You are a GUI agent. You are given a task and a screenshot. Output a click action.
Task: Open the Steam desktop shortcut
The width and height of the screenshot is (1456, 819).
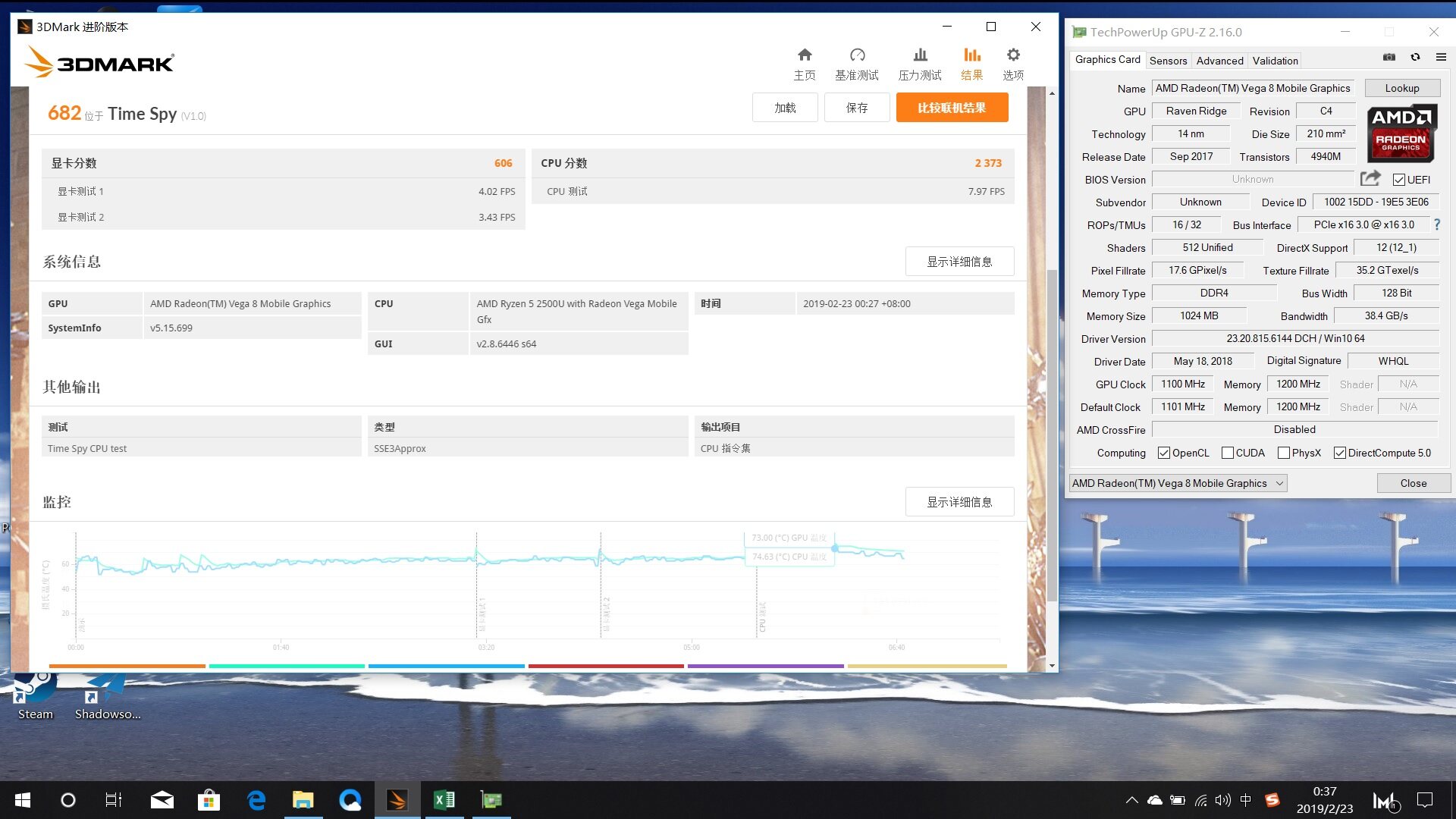point(35,696)
